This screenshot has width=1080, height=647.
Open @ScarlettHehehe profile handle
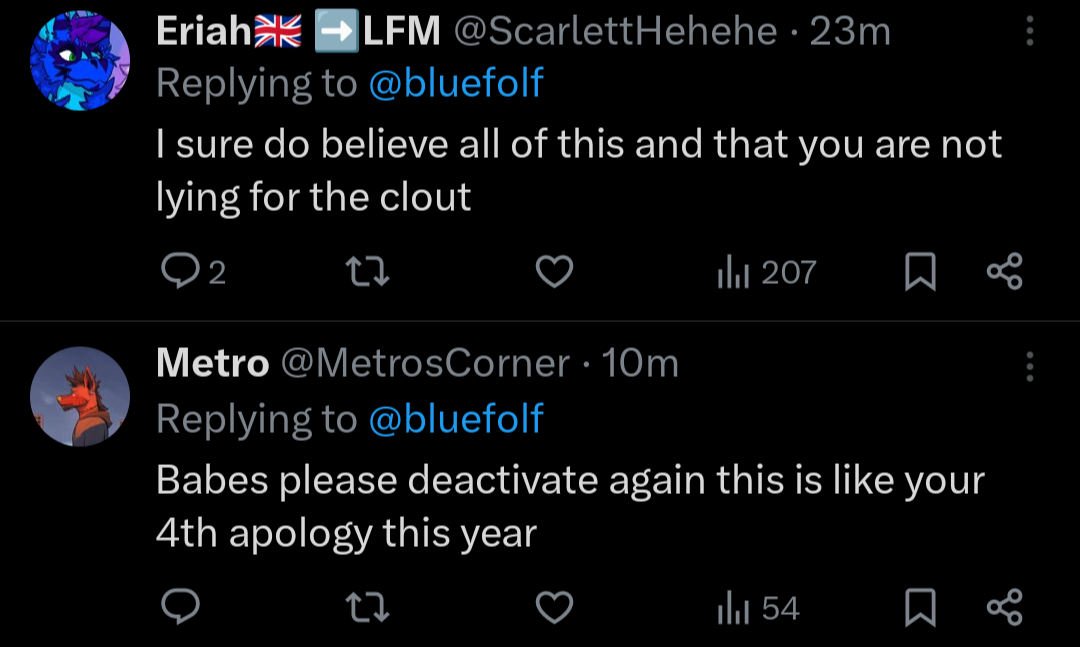pos(615,31)
